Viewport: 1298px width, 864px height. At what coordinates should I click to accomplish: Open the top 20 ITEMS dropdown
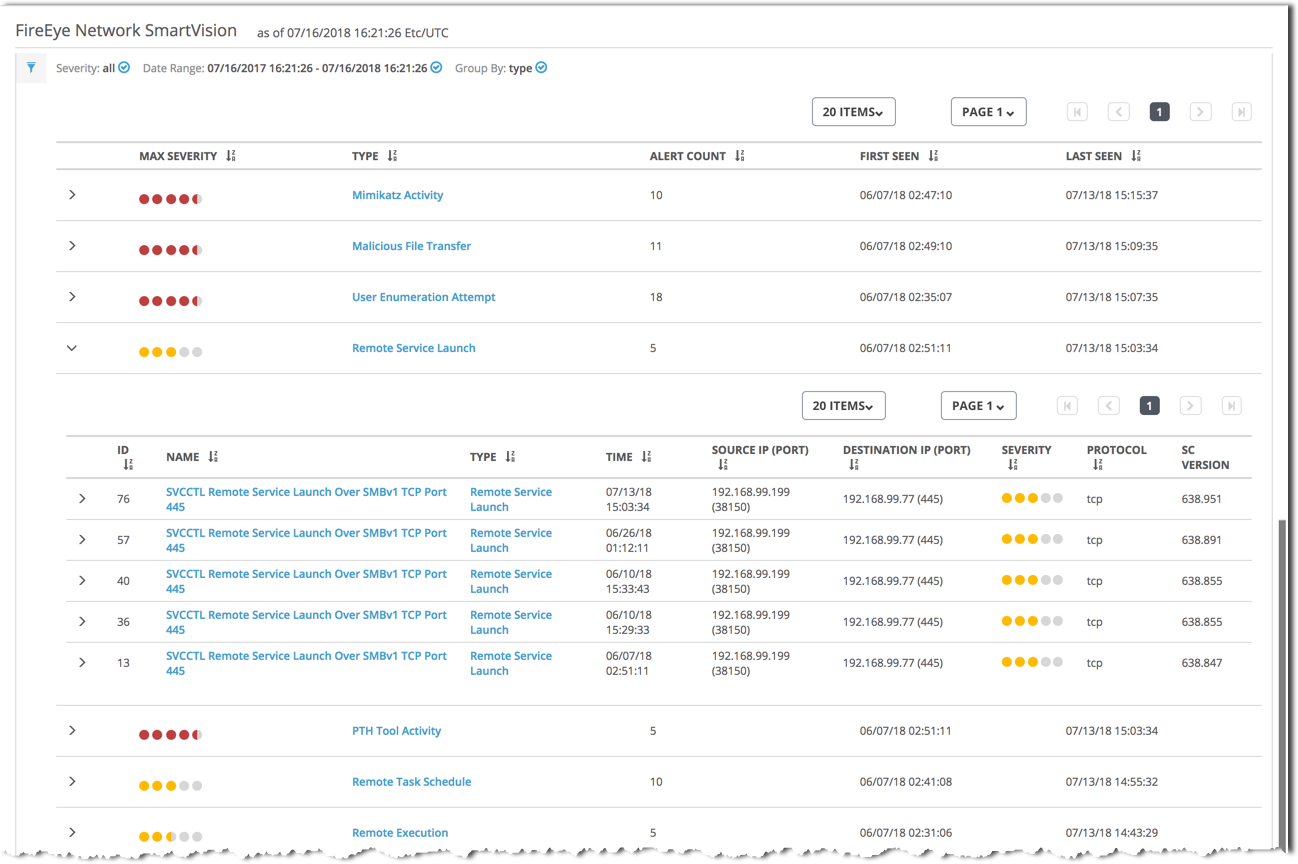pyautogui.click(x=853, y=112)
